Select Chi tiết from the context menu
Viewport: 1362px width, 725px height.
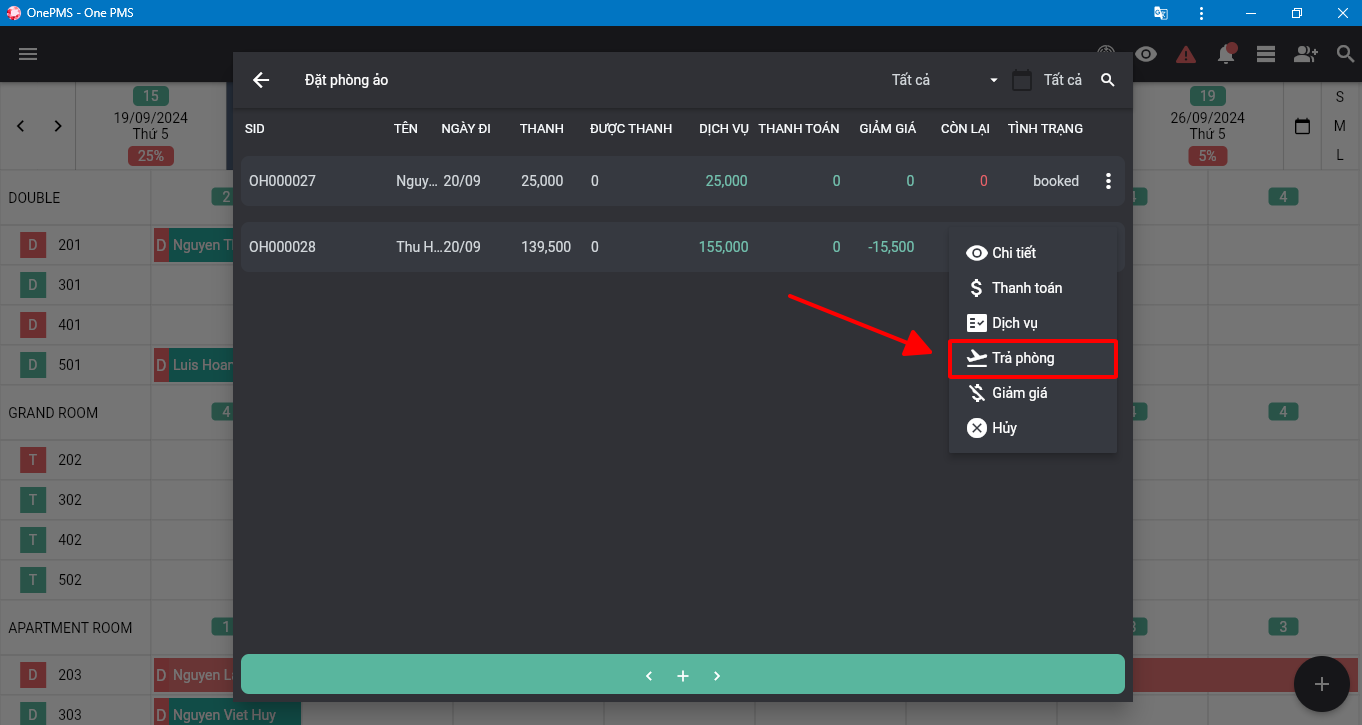[1033, 253]
